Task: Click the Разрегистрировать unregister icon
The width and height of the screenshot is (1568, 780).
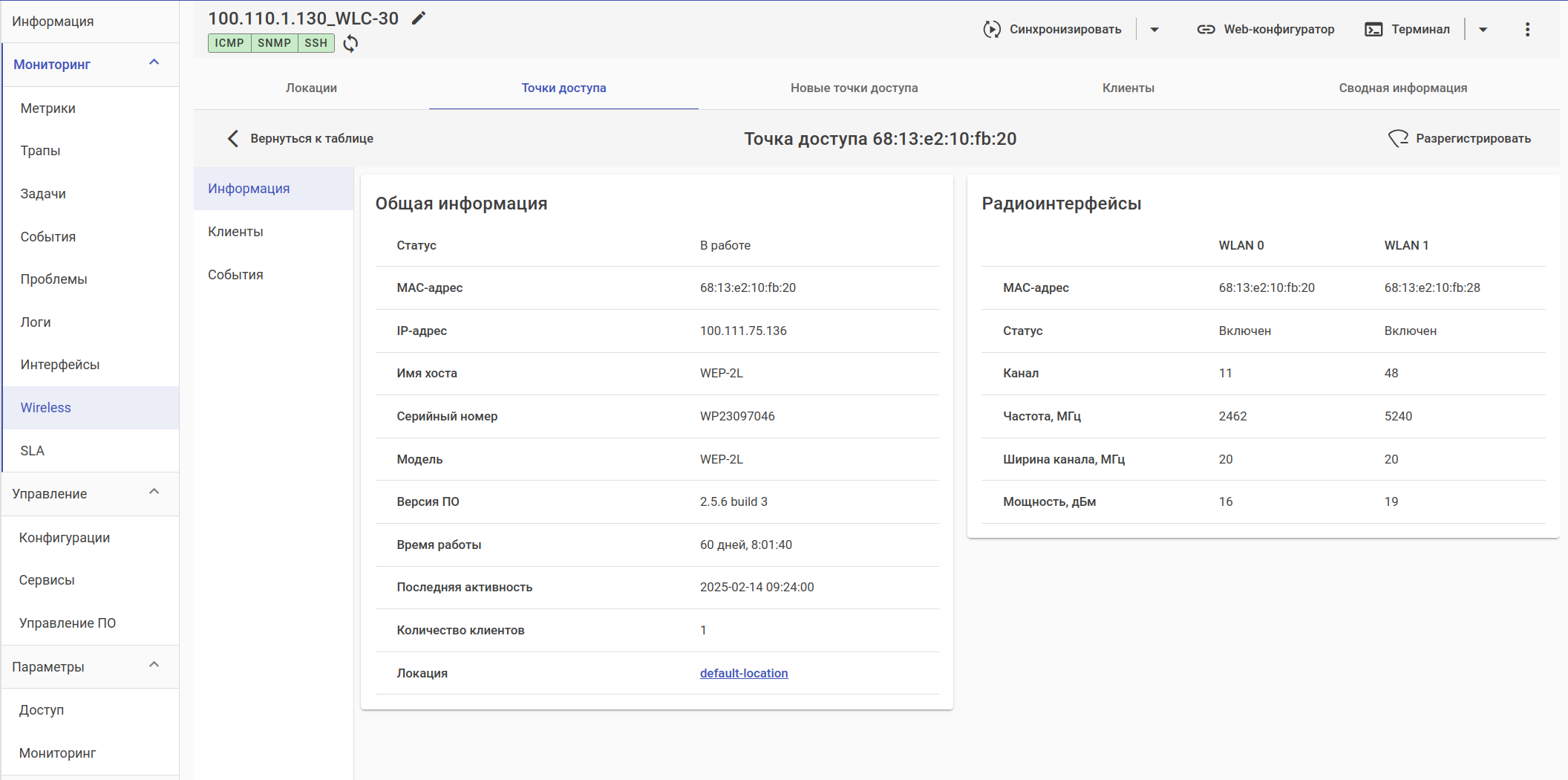Action: point(1398,139)
